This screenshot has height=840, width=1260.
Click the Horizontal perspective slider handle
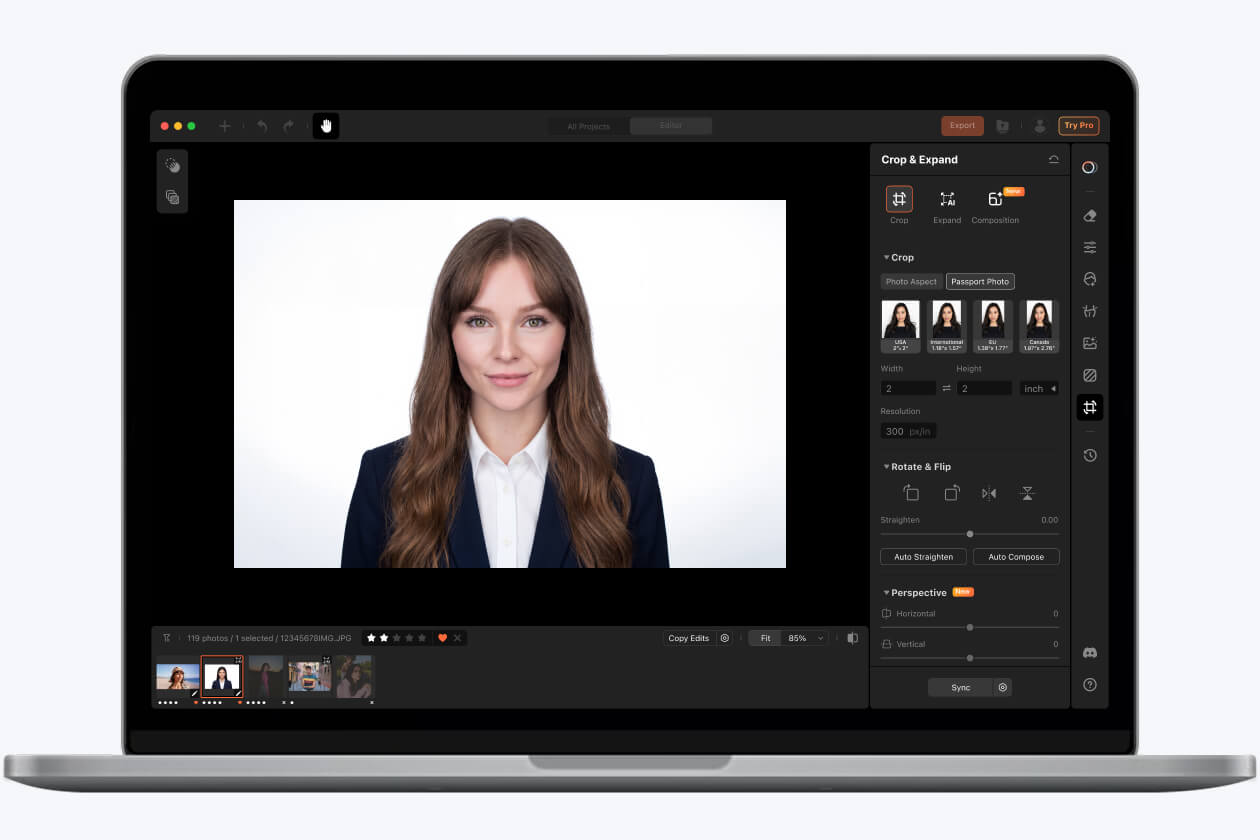coord(970,627)
